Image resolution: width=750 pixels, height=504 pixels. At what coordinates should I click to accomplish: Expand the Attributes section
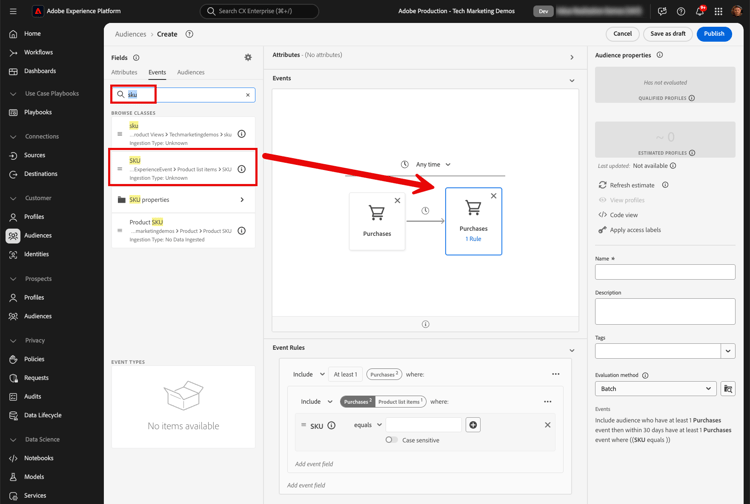[x=572, y=57]
